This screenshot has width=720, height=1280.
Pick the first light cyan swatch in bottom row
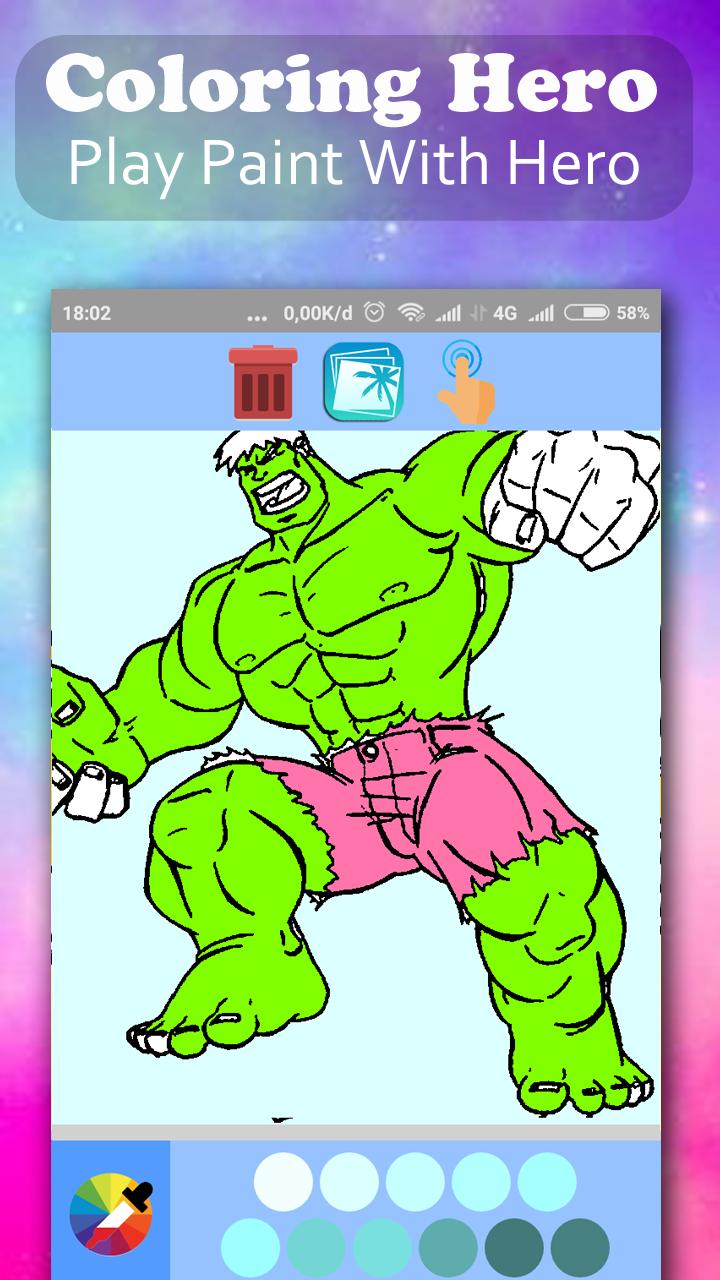(250, 1248)
